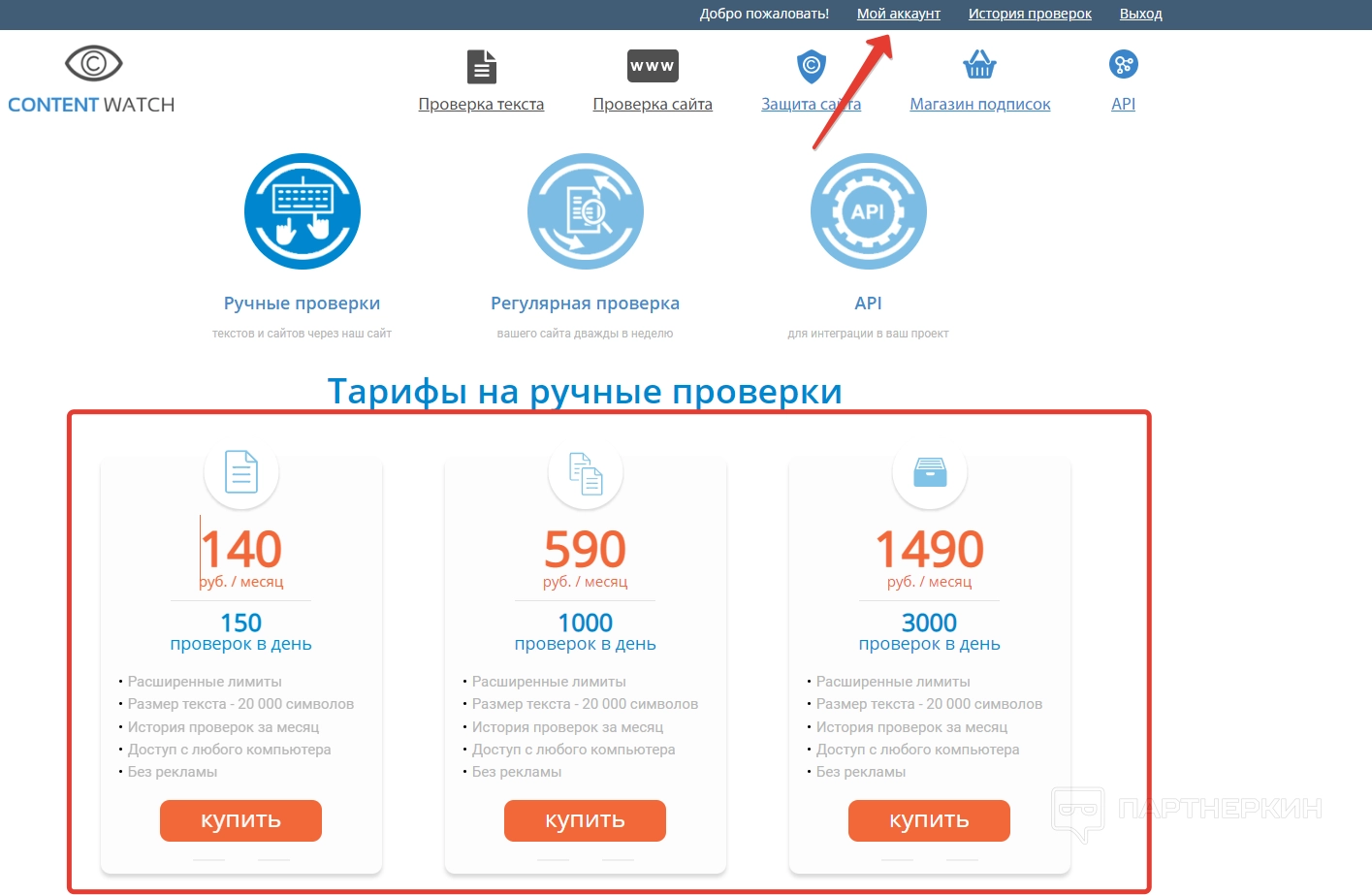This screenshot has width=1372, height=895.
Task: Click 'вашего сайта дважды в неделю' caption
Action: 585,334
